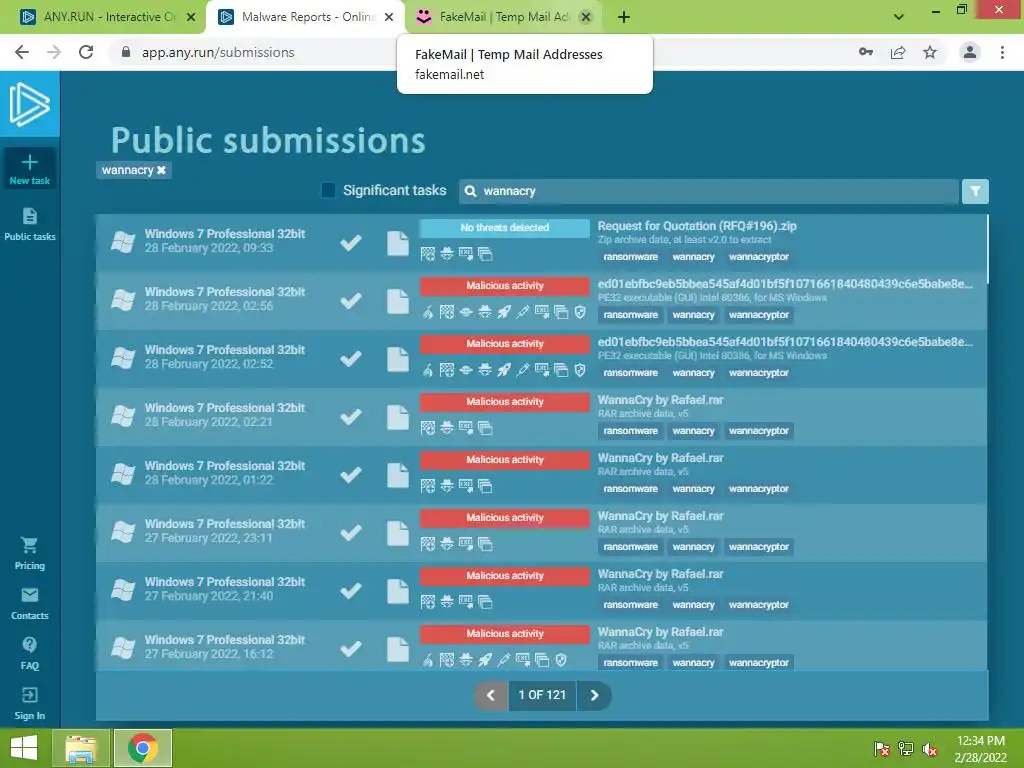The height and width of the screenshot is (768, 1024).
Task: Click the wannacry search input field
Action: pyautogui.click(x=710, y=191)
